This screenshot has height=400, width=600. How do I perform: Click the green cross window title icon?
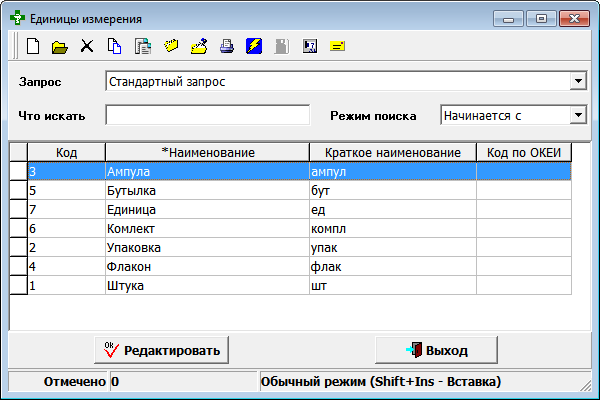click(x=17, y=18)
